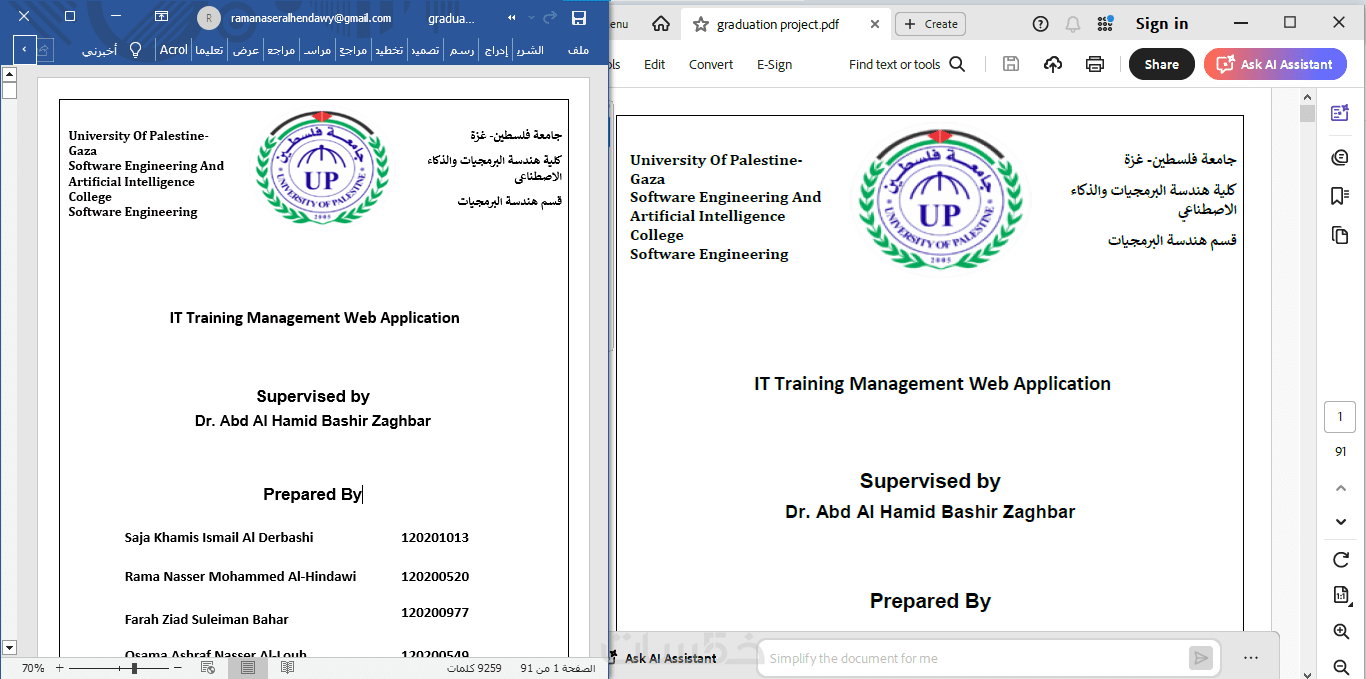Click Word vertical scrollbar up arrow

[9, 74]
